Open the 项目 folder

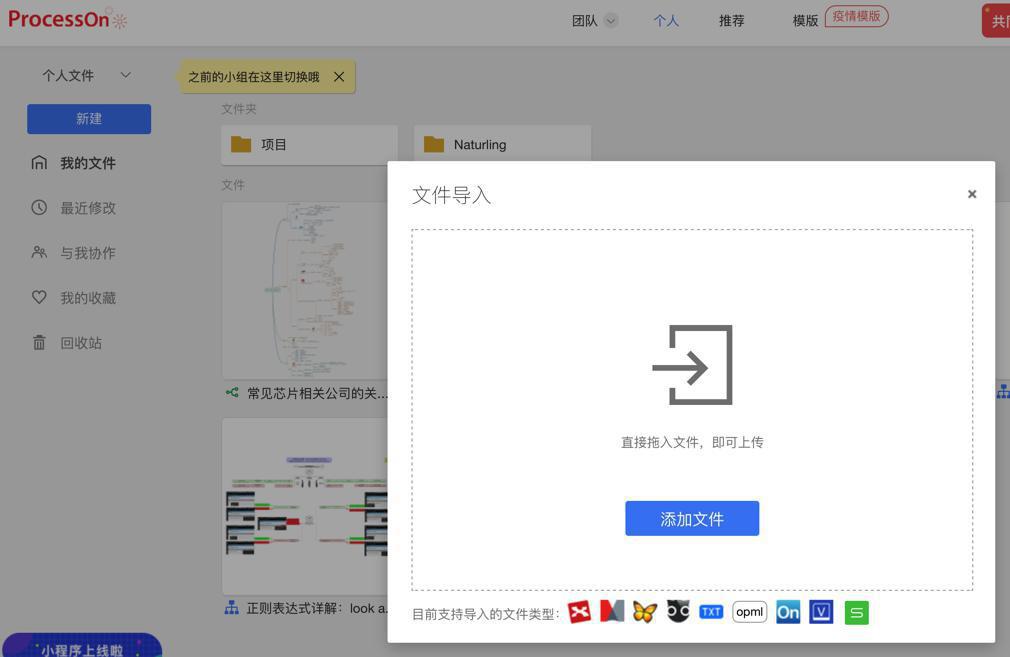pyautogui.click(x=309, y=145)
